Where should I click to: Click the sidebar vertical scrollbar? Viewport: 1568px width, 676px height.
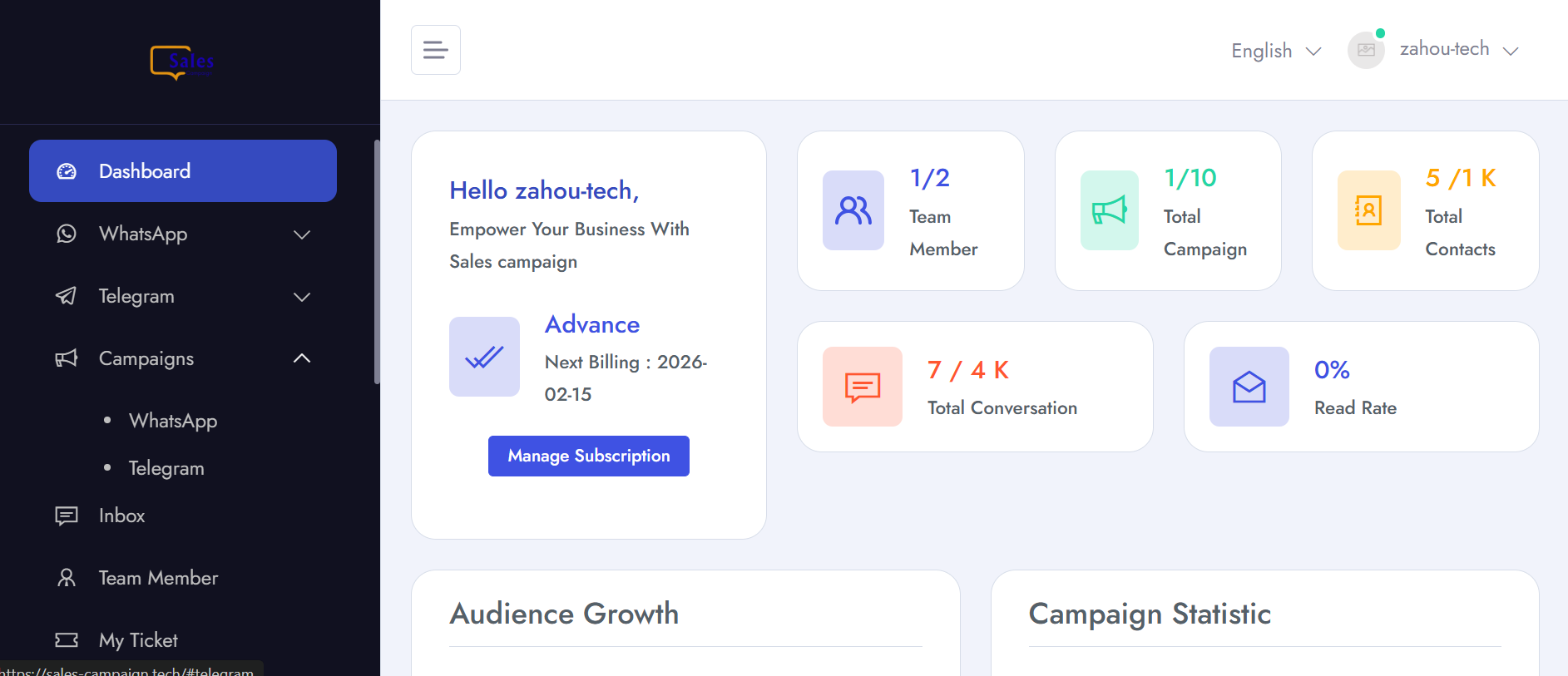pos(377,262)
